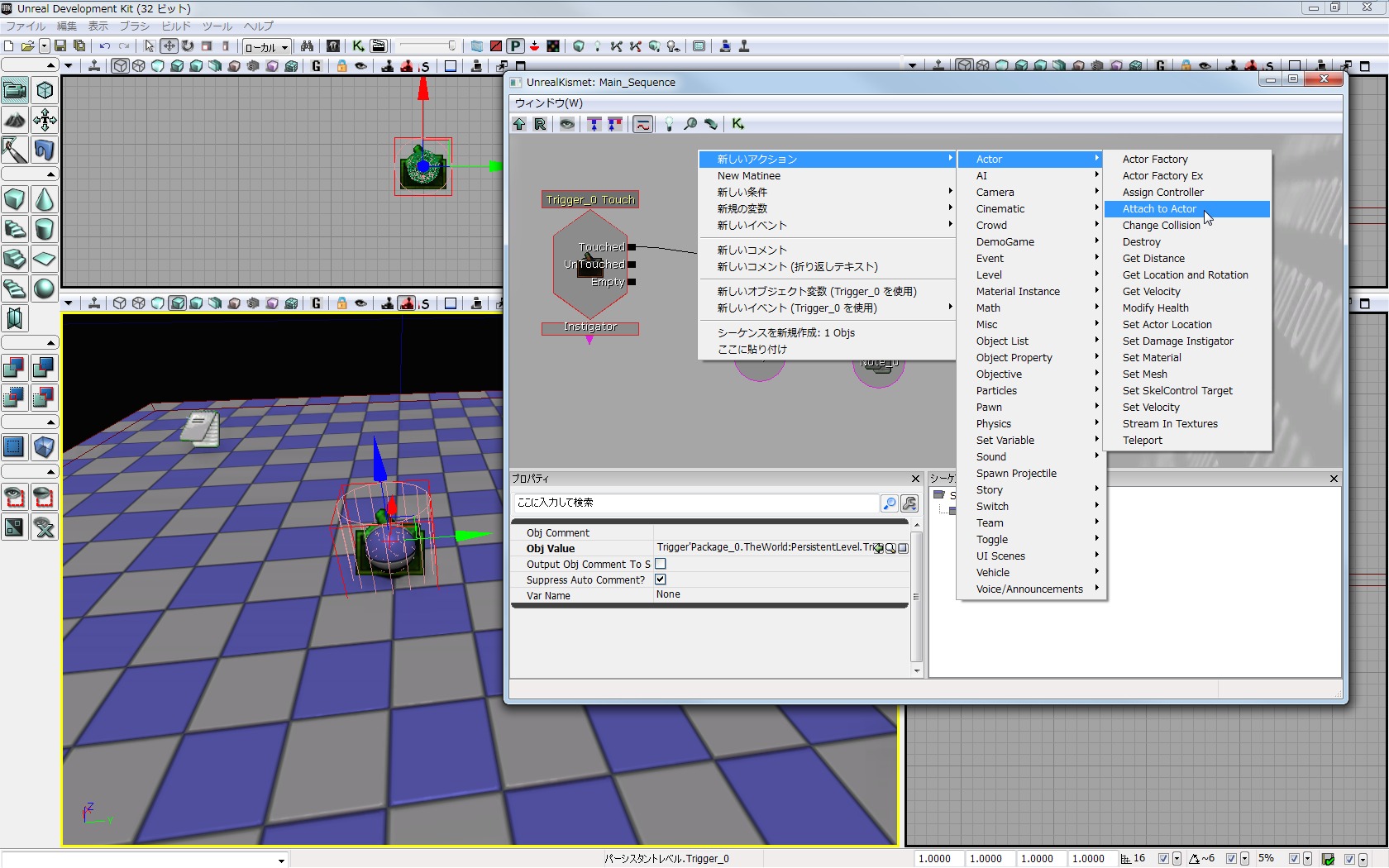Click the binoculars search icon in the main toolbar
Viewport: 1389px width, 868px height.
coord(307,46)
